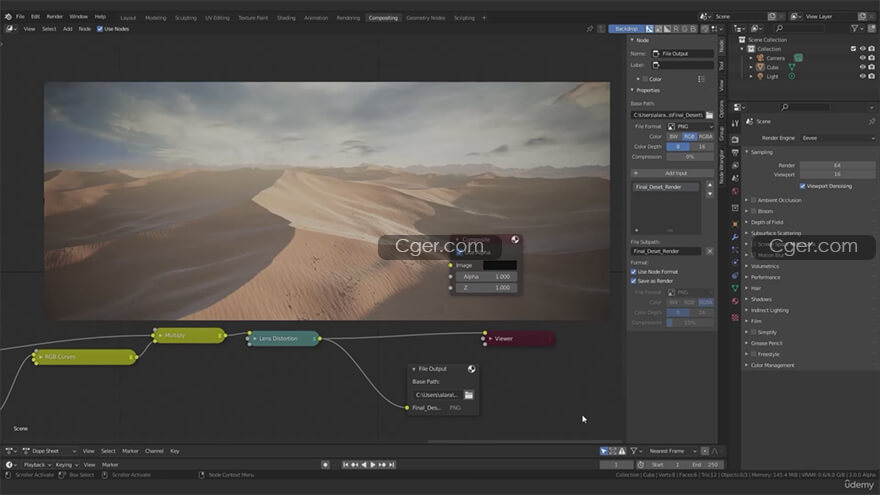Open the Object properties orange square tab
The height and width of the screenshot is (495, 880).
tap(735, 224)
